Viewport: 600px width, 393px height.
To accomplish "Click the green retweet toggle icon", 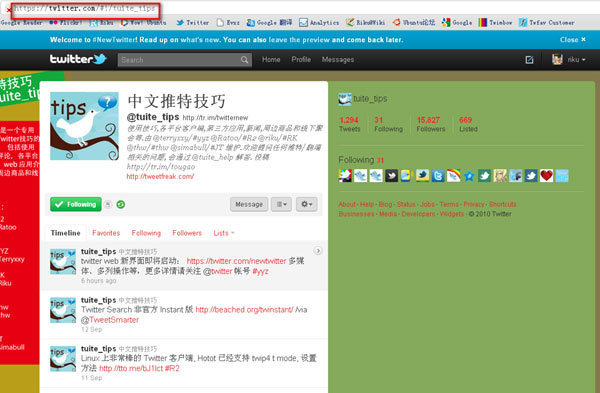I will click(x=121, y=204).
